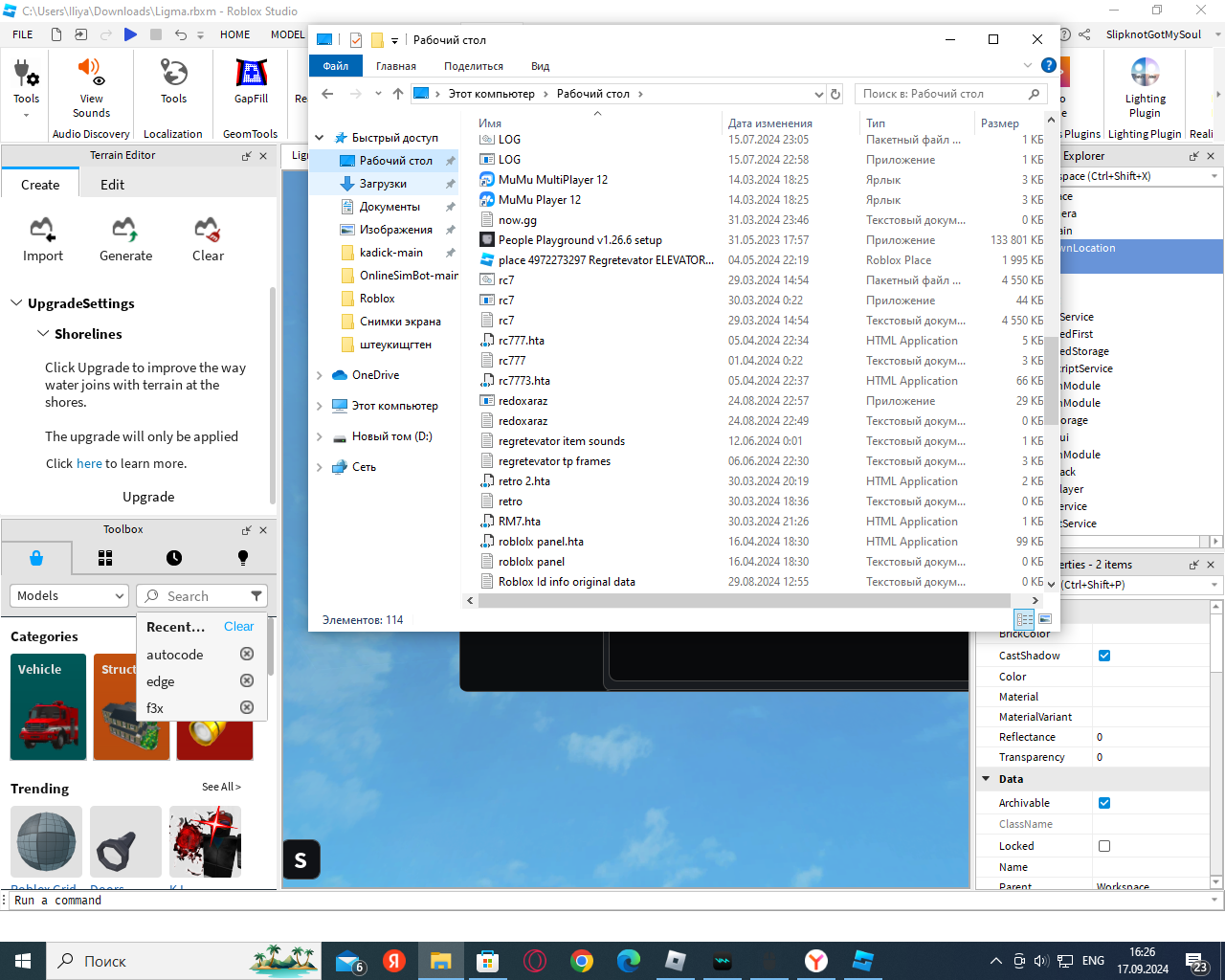Open the Vehicle category card
Screen dimensions: 1225x980
point(49,707)
